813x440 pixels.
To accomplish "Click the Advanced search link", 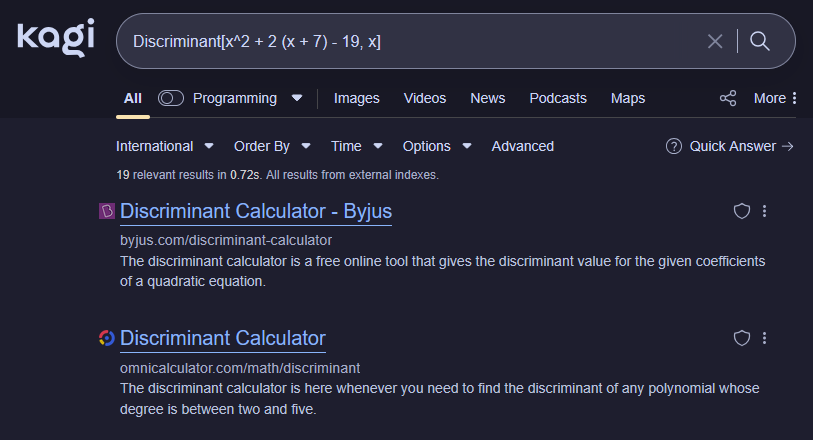I will [522, 146].
